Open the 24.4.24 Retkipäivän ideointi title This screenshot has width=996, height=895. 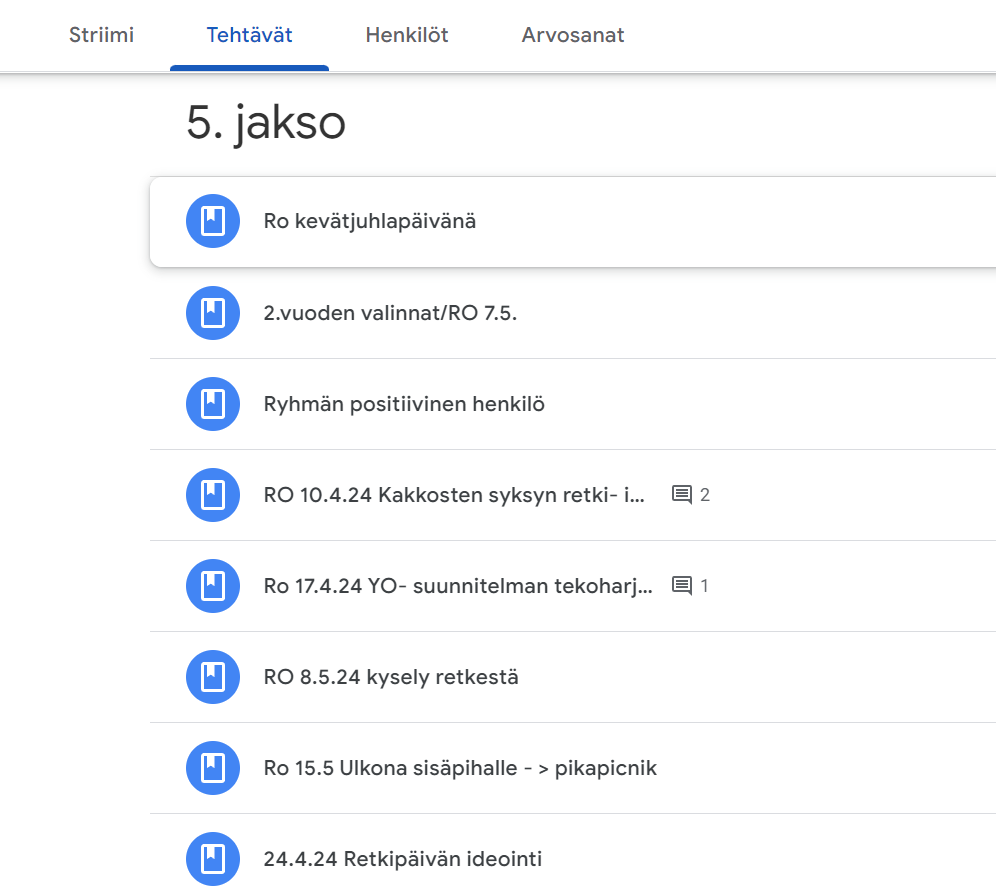pos(403,859)
